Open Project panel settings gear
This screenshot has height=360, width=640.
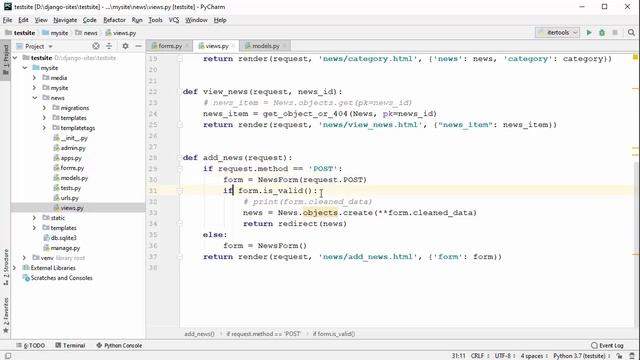coord(125,46)
